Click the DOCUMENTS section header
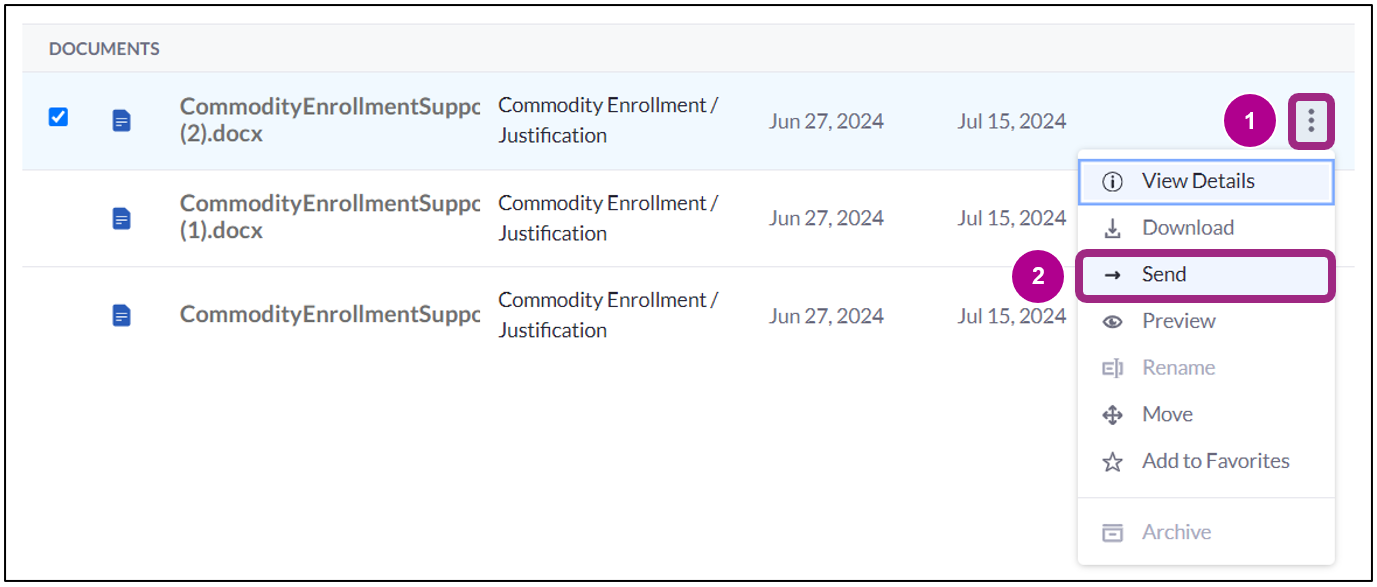Screen dimensions: 1377x587 pos(104,47)
